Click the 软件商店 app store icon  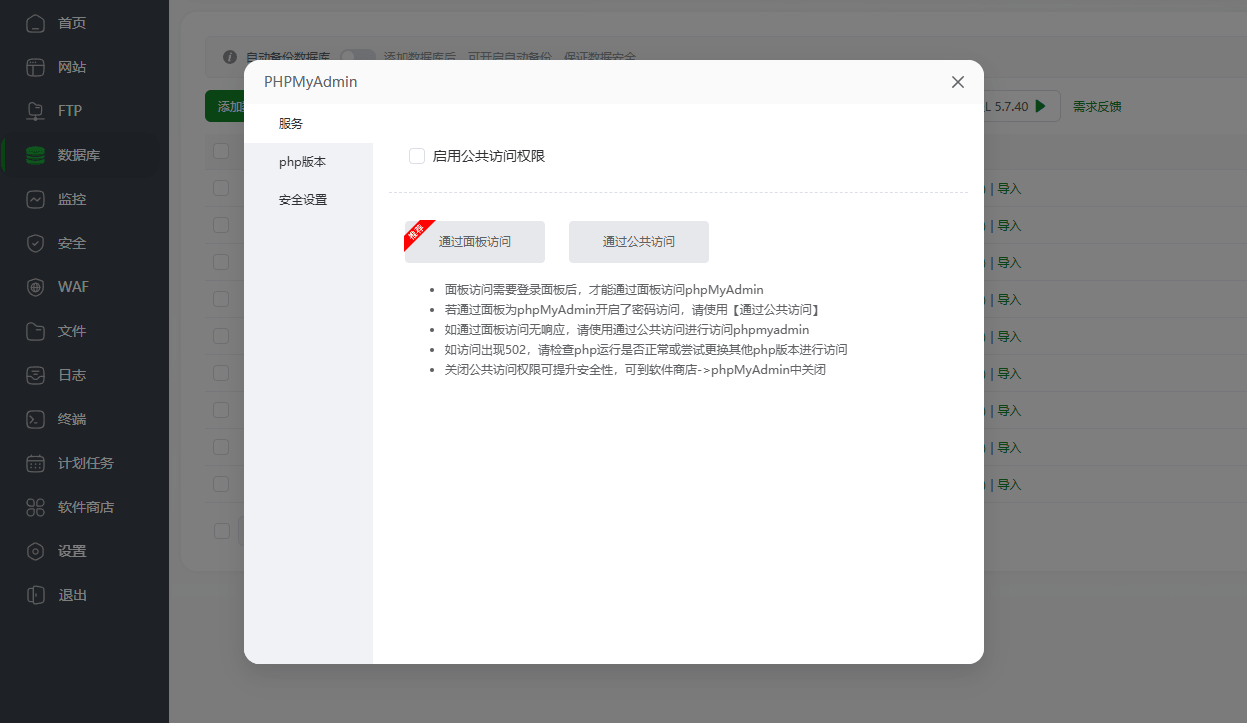(36, 507)
